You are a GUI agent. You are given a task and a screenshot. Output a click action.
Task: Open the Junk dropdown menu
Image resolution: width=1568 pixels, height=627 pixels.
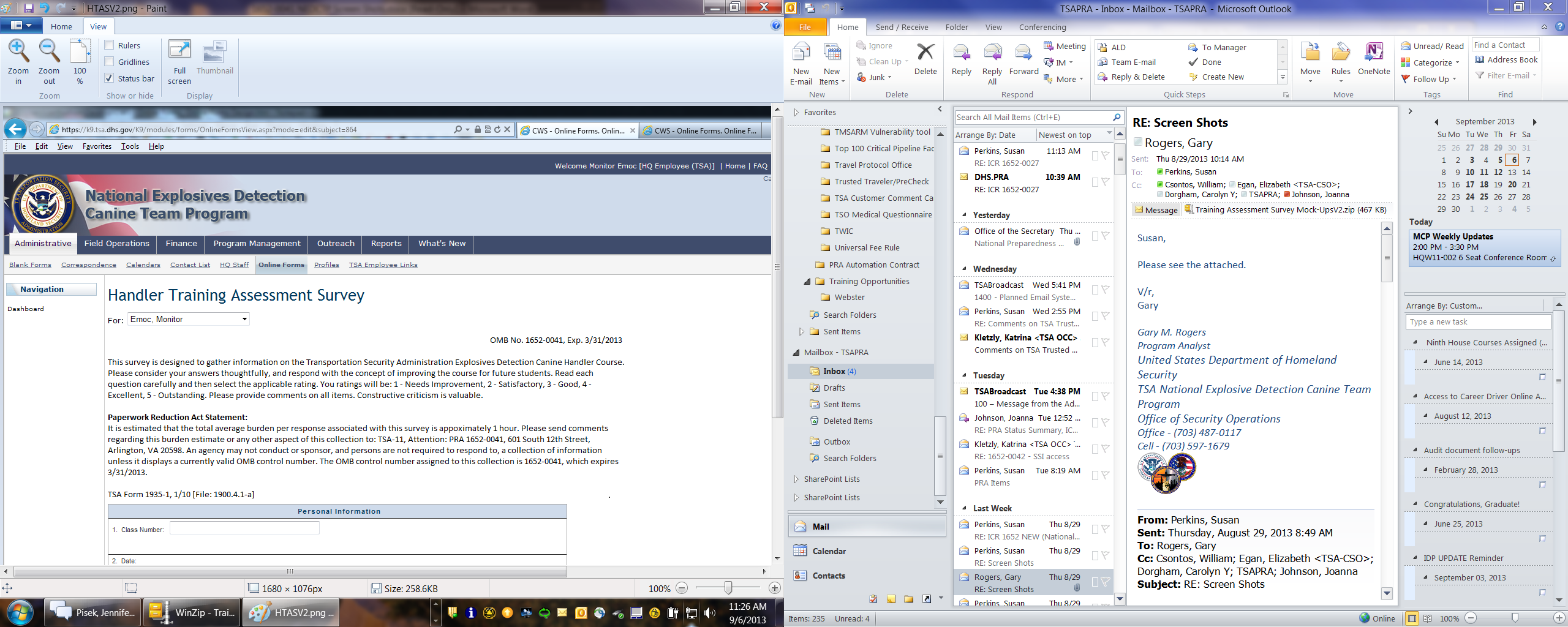(x=874, y=77)
